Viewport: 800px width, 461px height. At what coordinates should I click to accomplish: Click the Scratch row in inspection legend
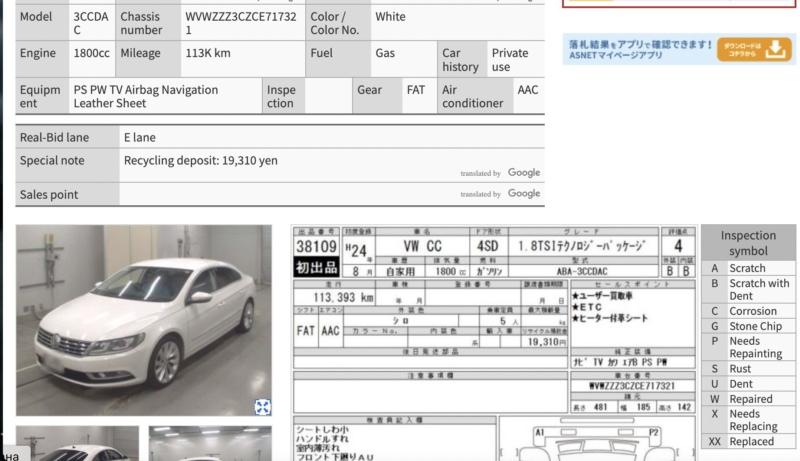pyautogui.click(x=748, y=268)
